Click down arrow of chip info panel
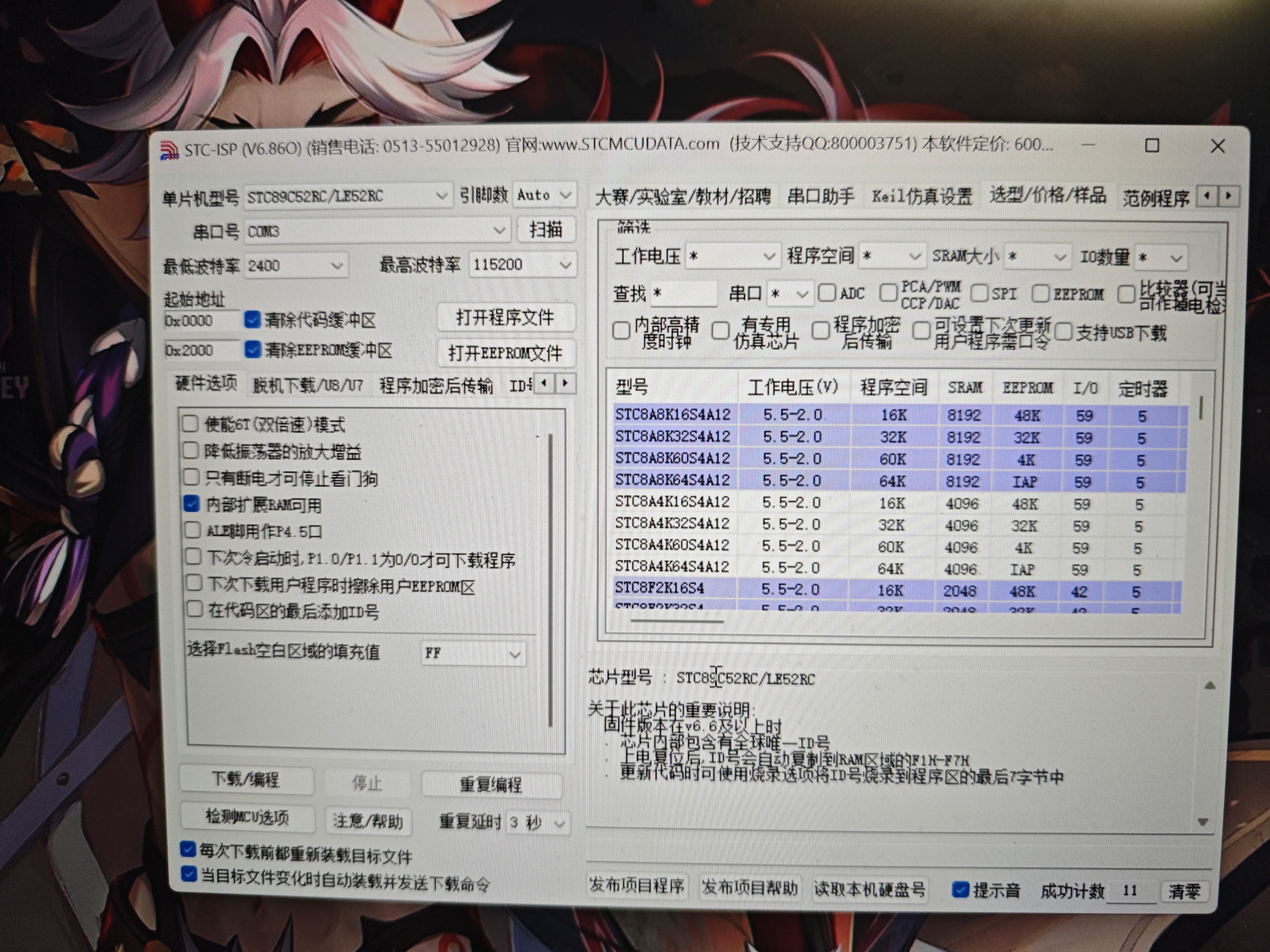This screenshot has height=952, width=1270. (x=1203, y=822)
